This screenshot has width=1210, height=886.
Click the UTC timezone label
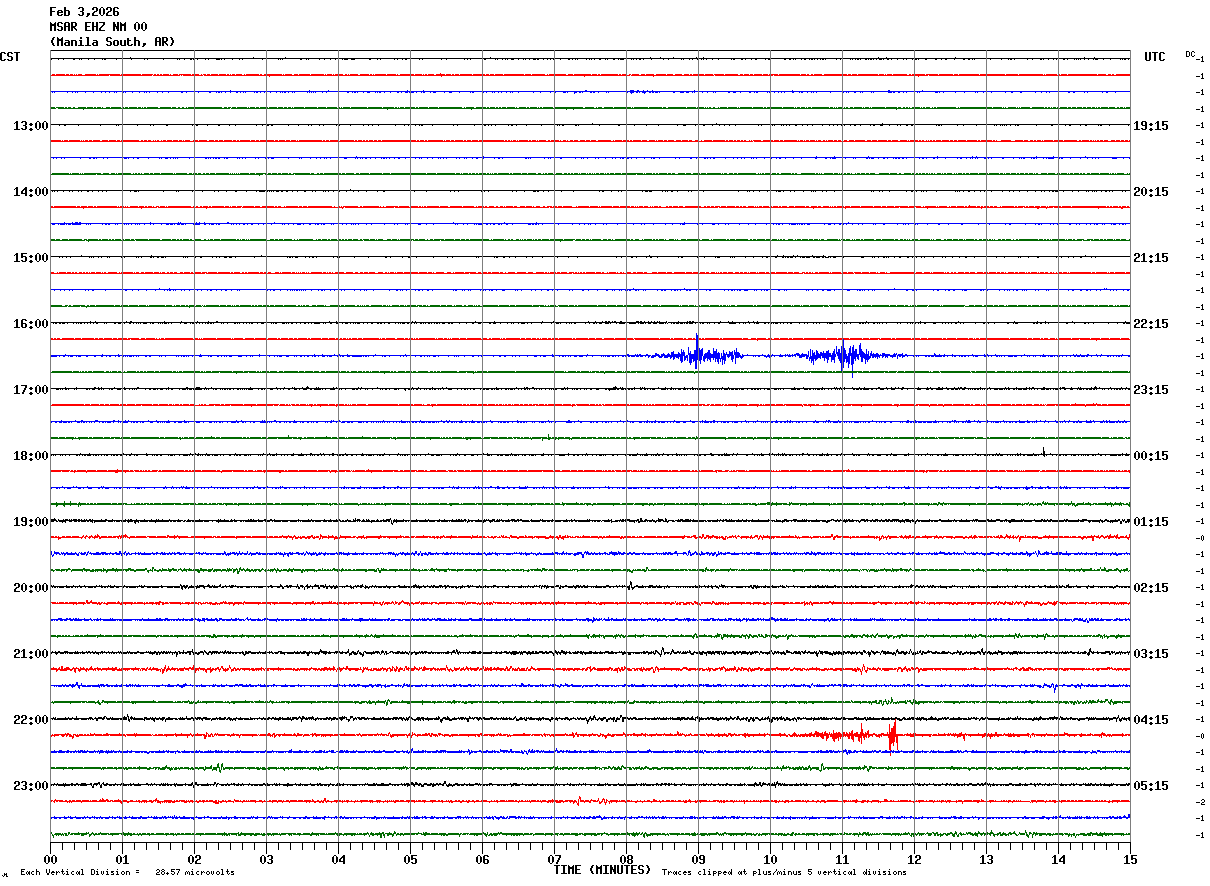pos(1154,57)
